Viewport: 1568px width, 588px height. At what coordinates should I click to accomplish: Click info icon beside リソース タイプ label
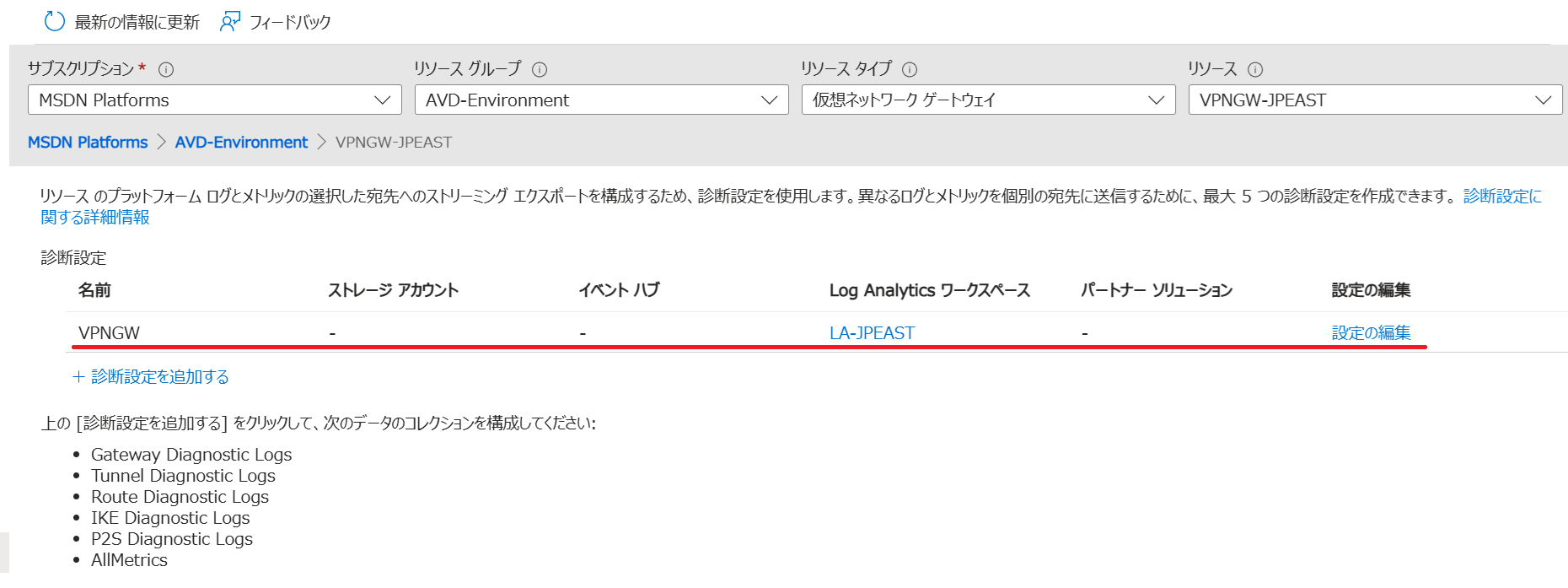coord(910,69)
